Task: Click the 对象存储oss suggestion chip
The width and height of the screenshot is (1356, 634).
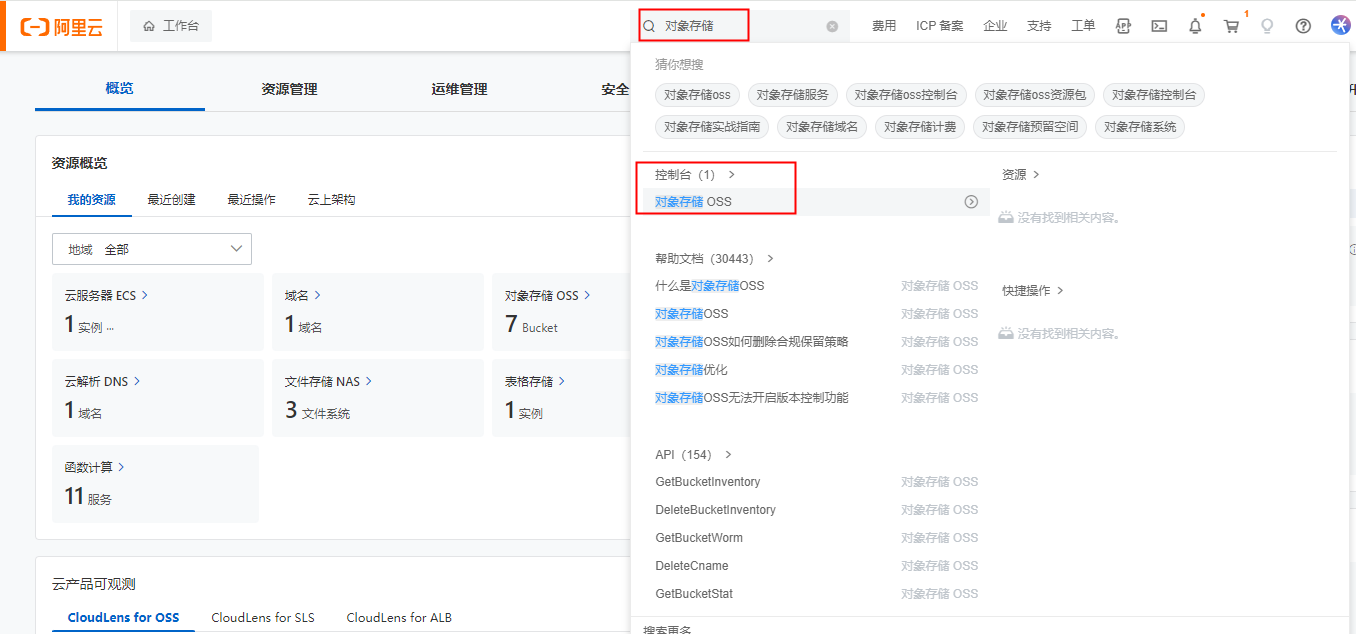Action: [697, 95]
